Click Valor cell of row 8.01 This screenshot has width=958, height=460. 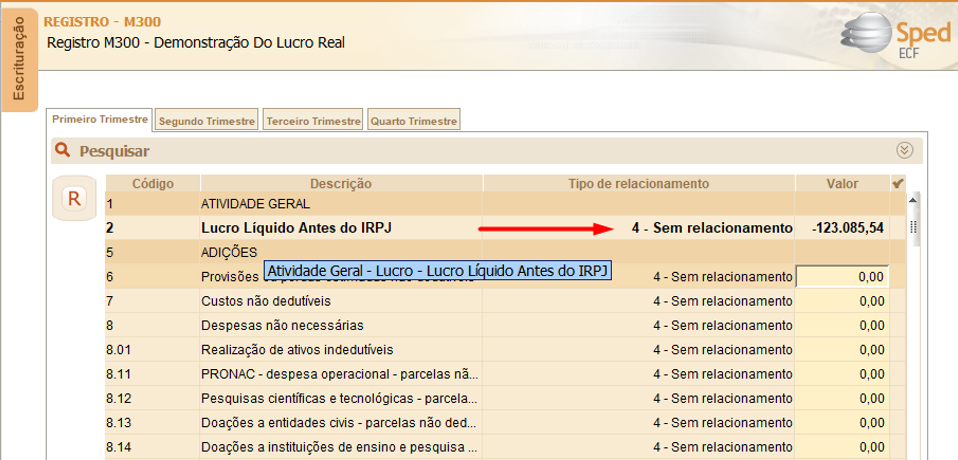tap(843, 350)
